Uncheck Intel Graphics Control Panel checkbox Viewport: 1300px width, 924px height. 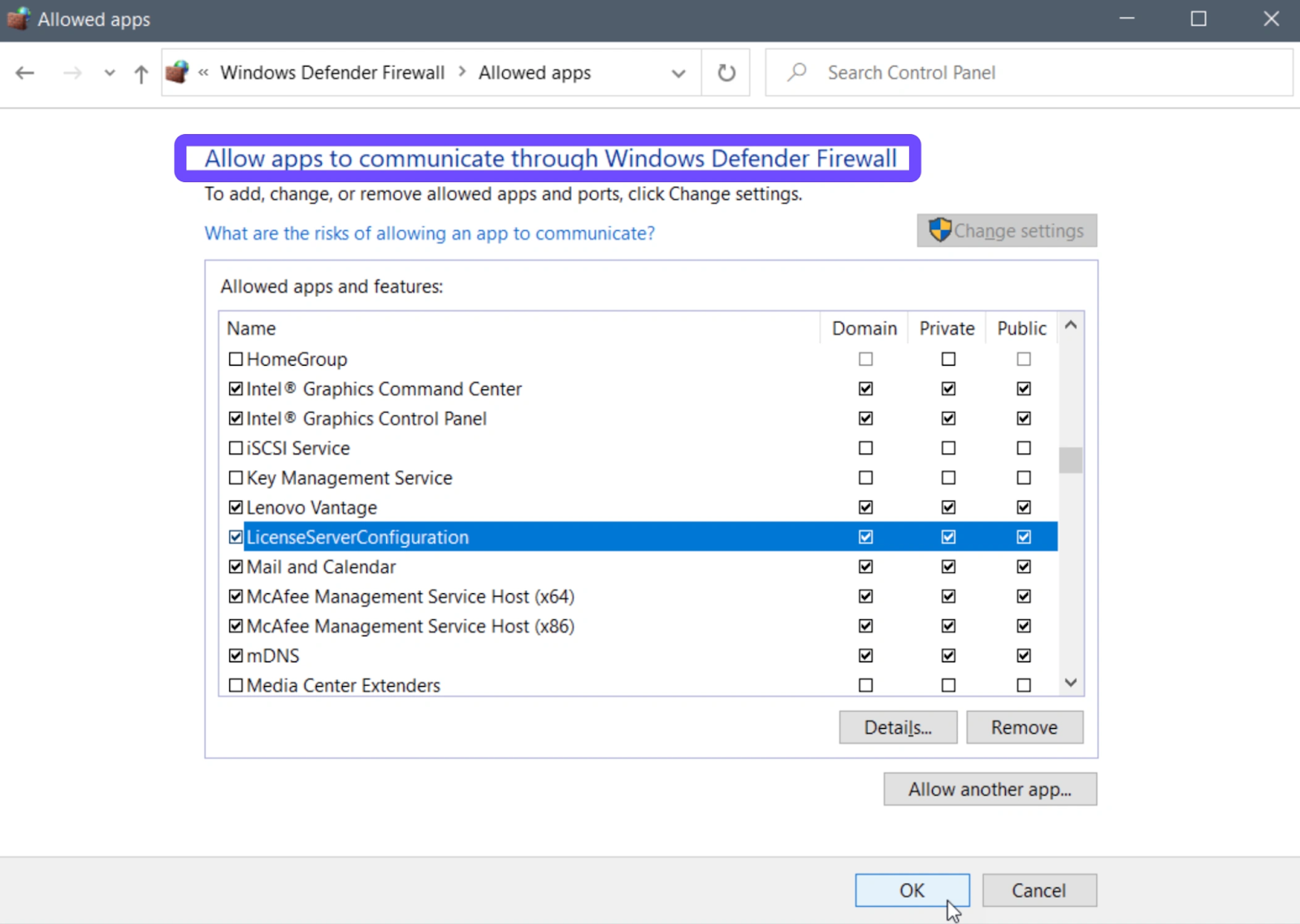pyautogui.click(x=236, y=418)
